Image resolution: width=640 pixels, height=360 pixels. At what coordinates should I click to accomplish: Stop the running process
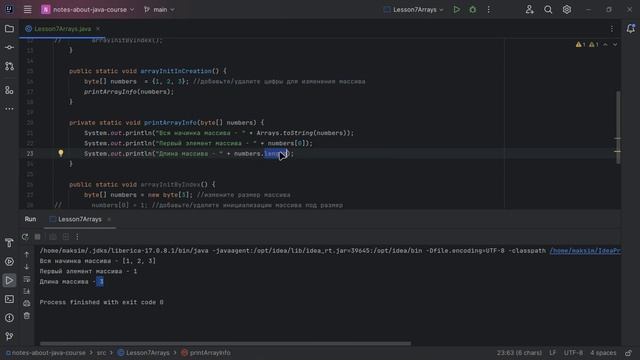[x=38, y=237]
